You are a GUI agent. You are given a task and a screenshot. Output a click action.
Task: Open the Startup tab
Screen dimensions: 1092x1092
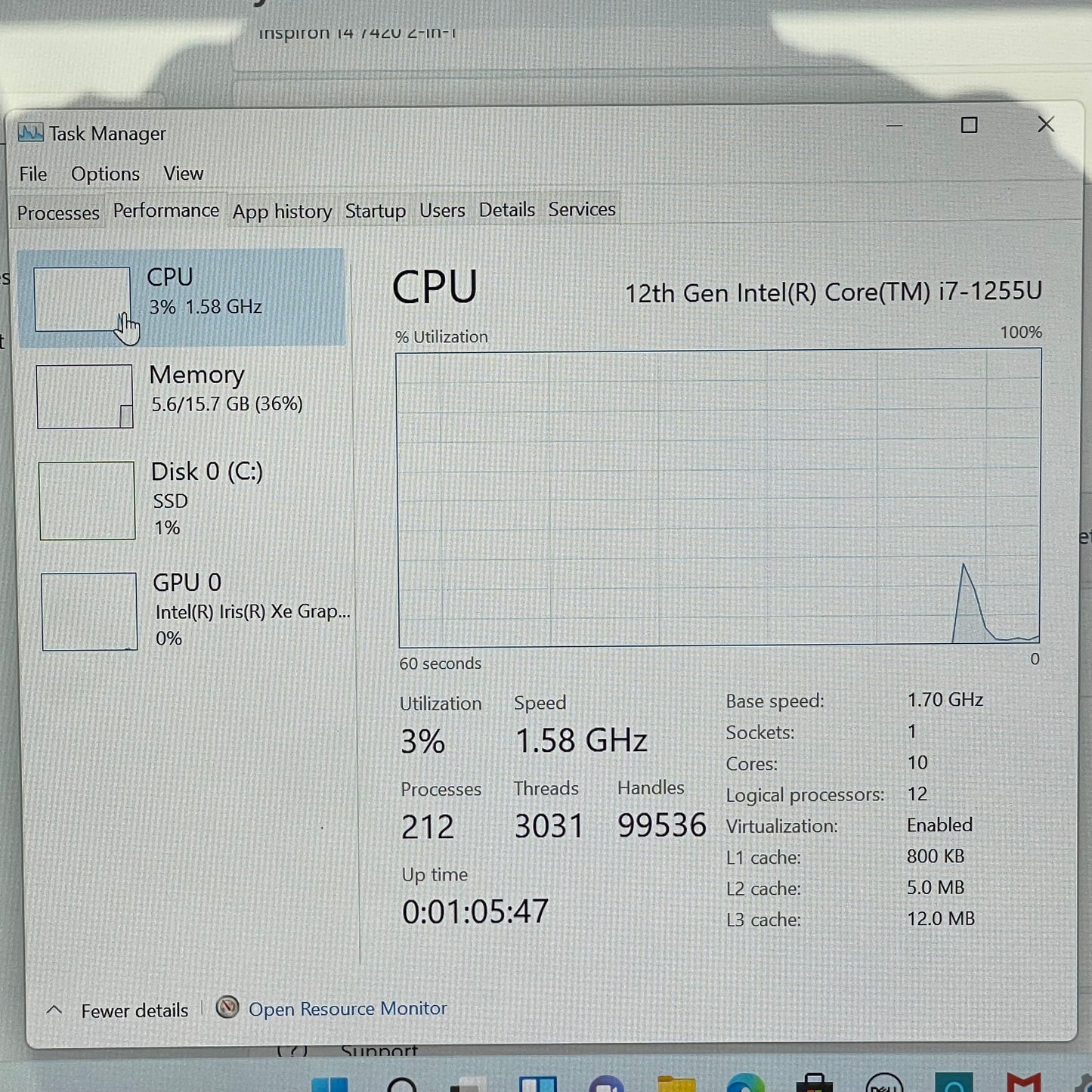[x=375, y=210]
